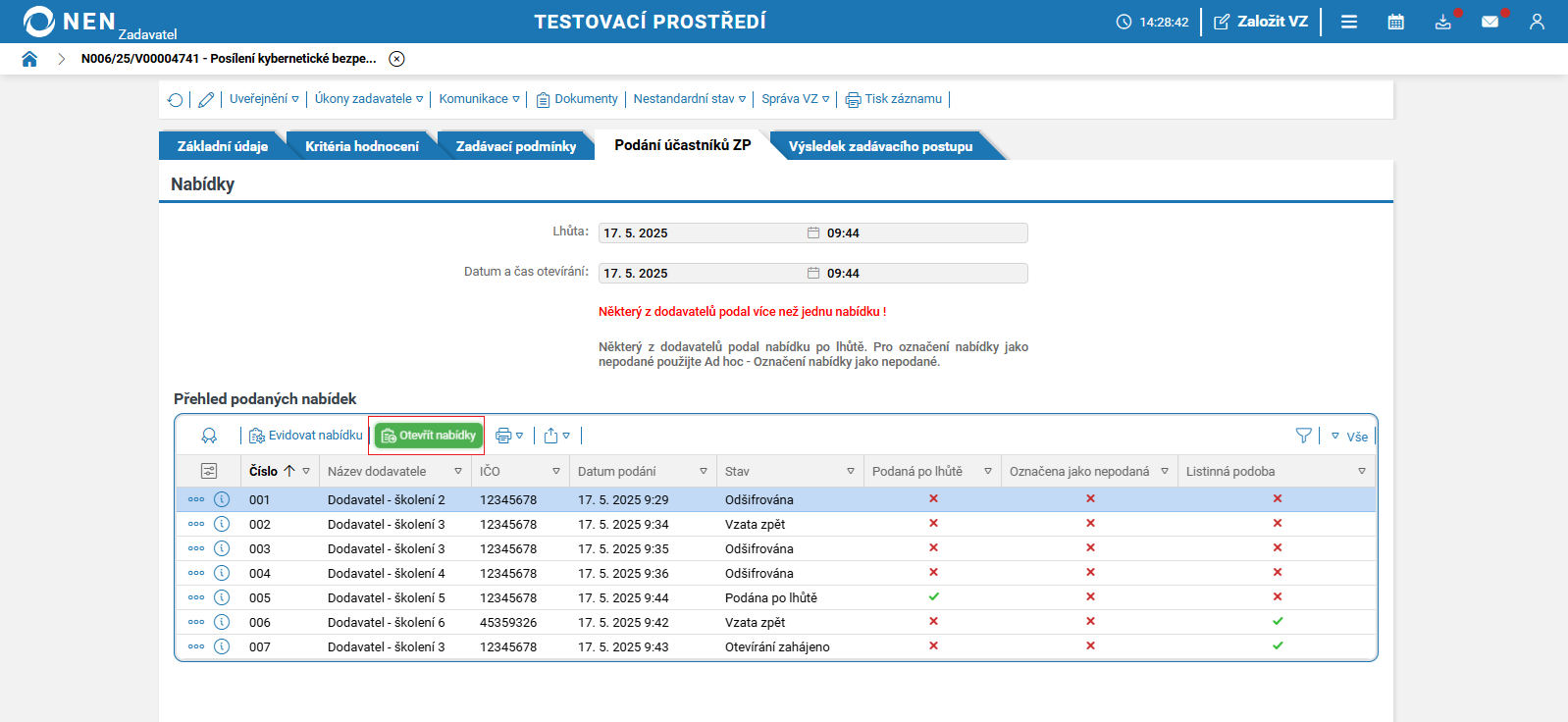Click the Lhůta date field
The width and height of the screenshot is (1568, 722).
[702, 232]
